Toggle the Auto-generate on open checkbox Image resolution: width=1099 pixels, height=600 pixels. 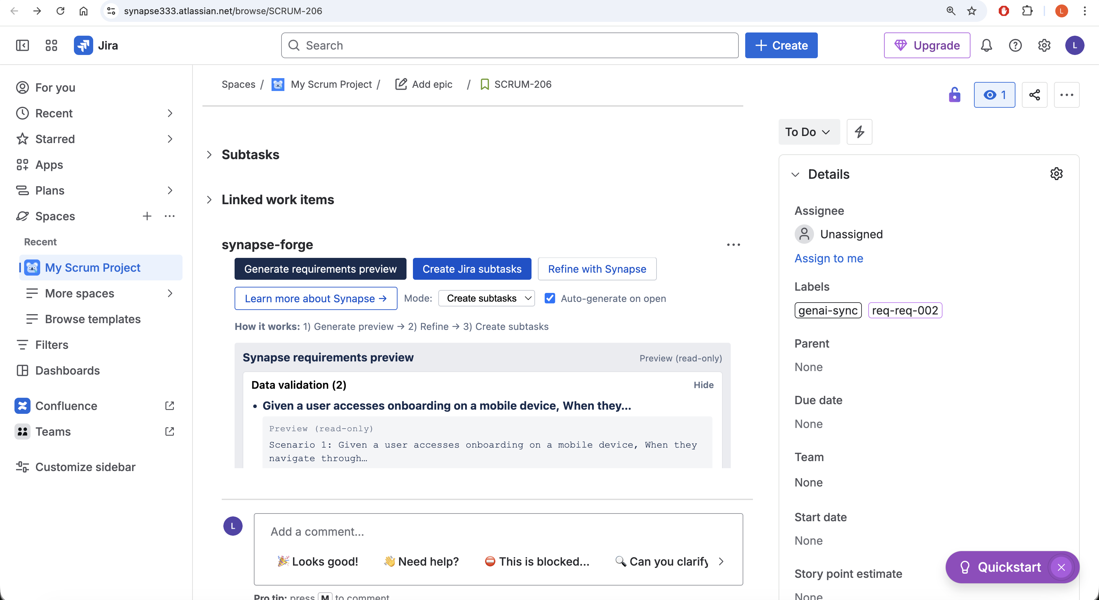tap(550, 298)
